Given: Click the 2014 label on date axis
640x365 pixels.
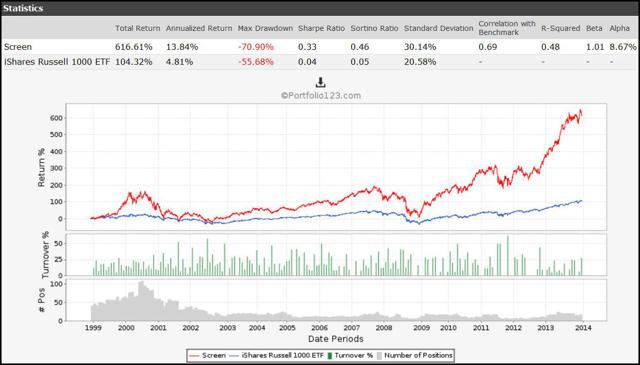Looking at the screenshot, I should (583, 328).
